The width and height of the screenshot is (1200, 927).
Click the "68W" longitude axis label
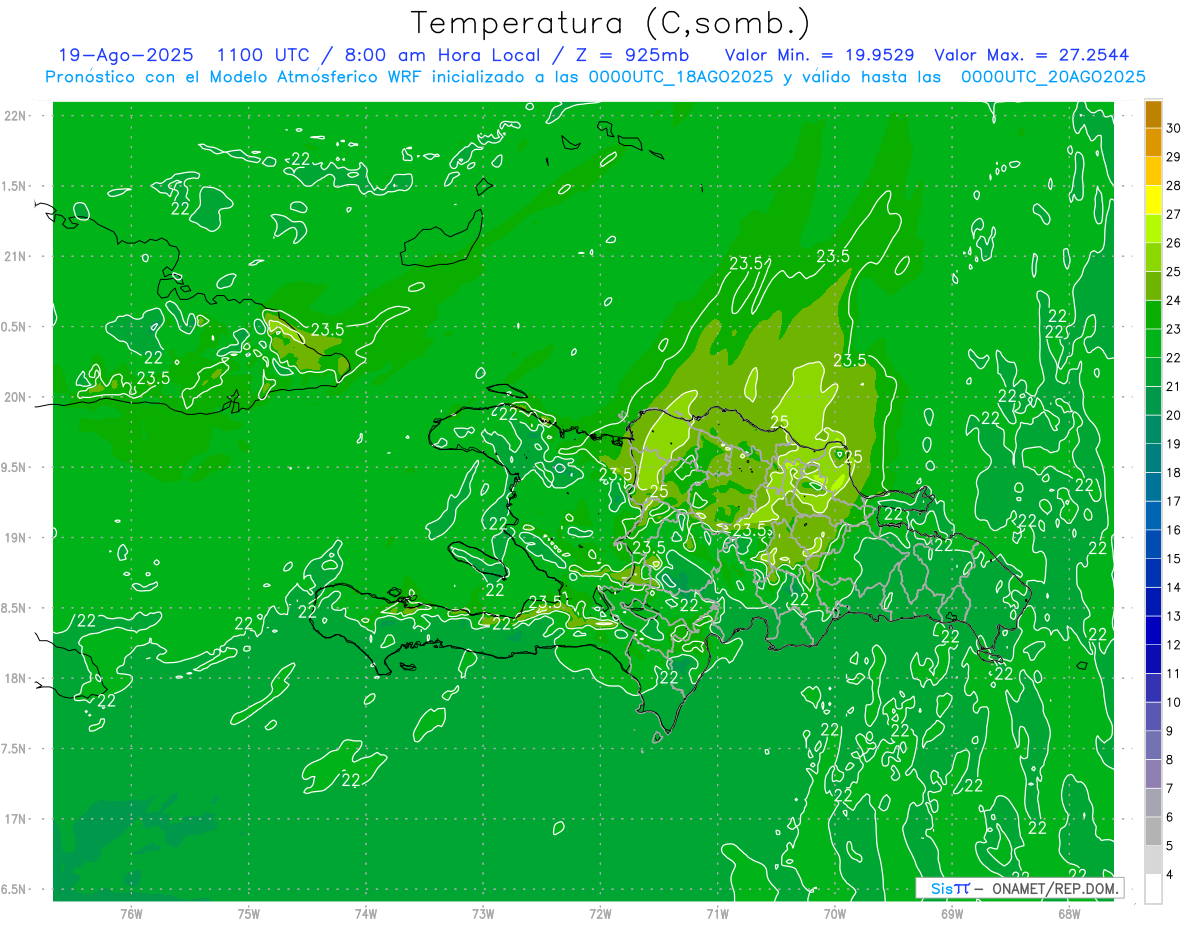pyautogui.click(x=1069, y=913)
